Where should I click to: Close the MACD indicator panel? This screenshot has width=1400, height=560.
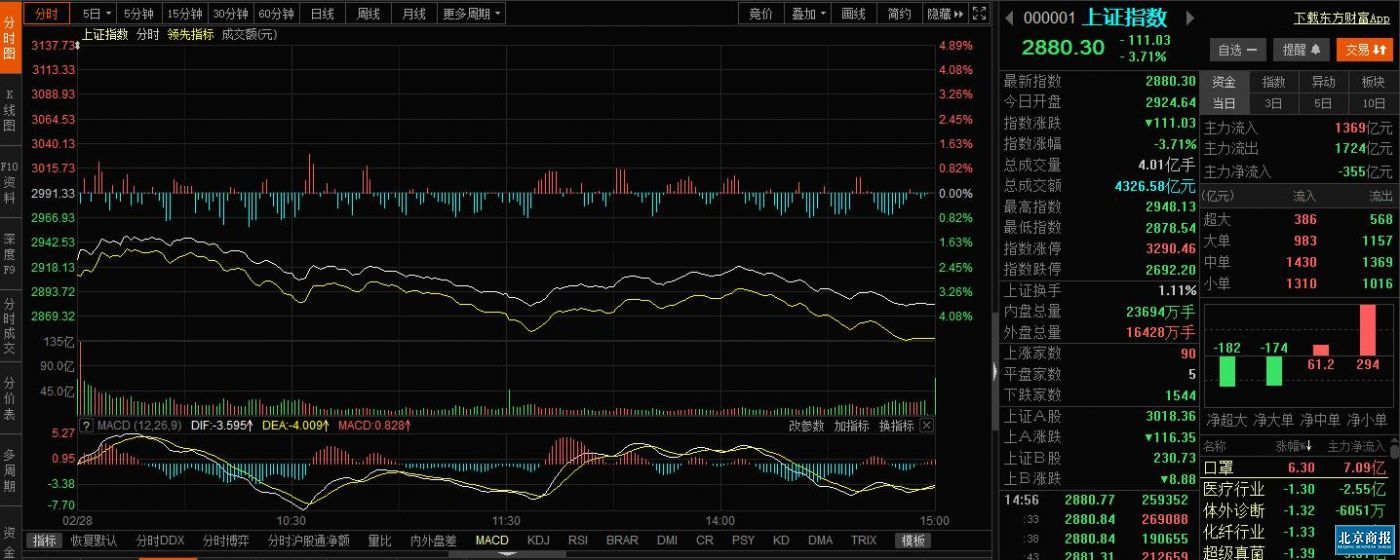pos(926,426)
